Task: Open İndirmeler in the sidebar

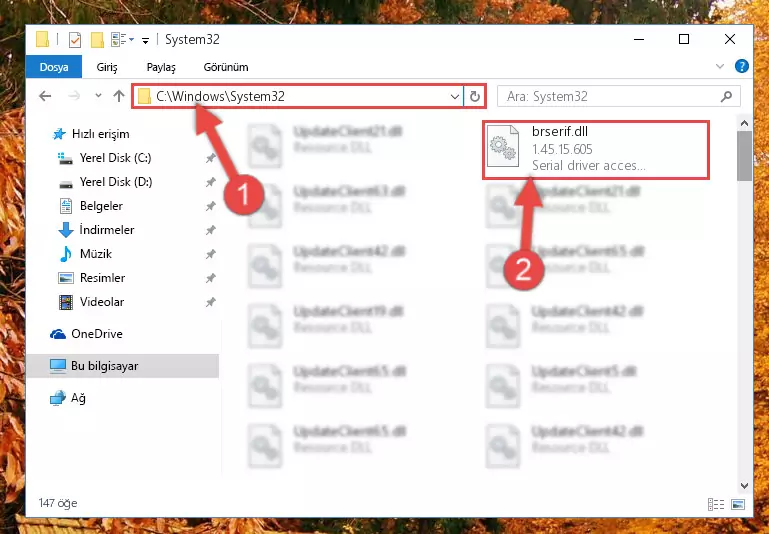Action: tap(107, 230)
